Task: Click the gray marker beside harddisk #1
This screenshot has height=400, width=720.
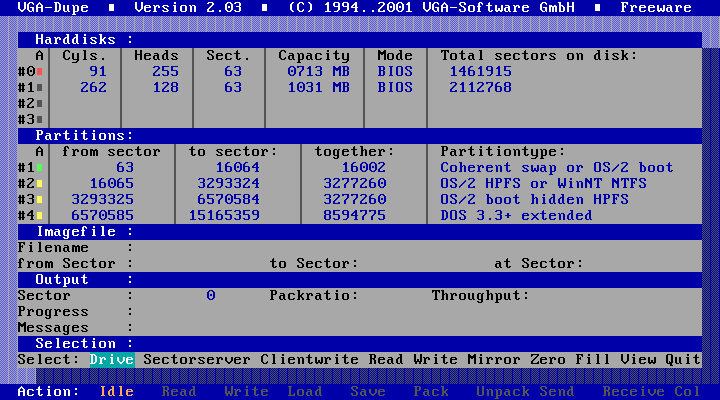Action: coord(39,88)
